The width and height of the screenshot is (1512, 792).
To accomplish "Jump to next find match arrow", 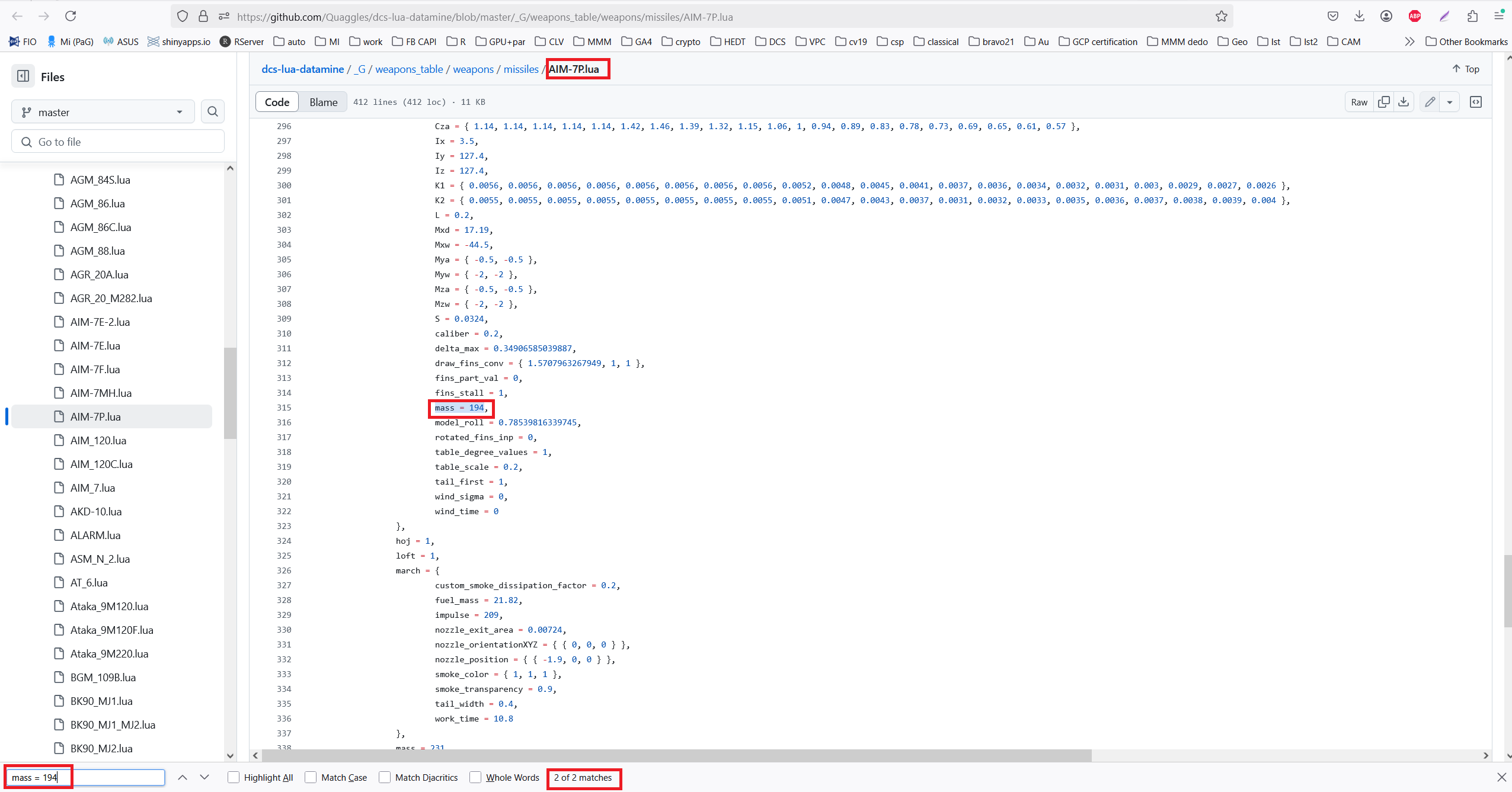I will 204,777.
